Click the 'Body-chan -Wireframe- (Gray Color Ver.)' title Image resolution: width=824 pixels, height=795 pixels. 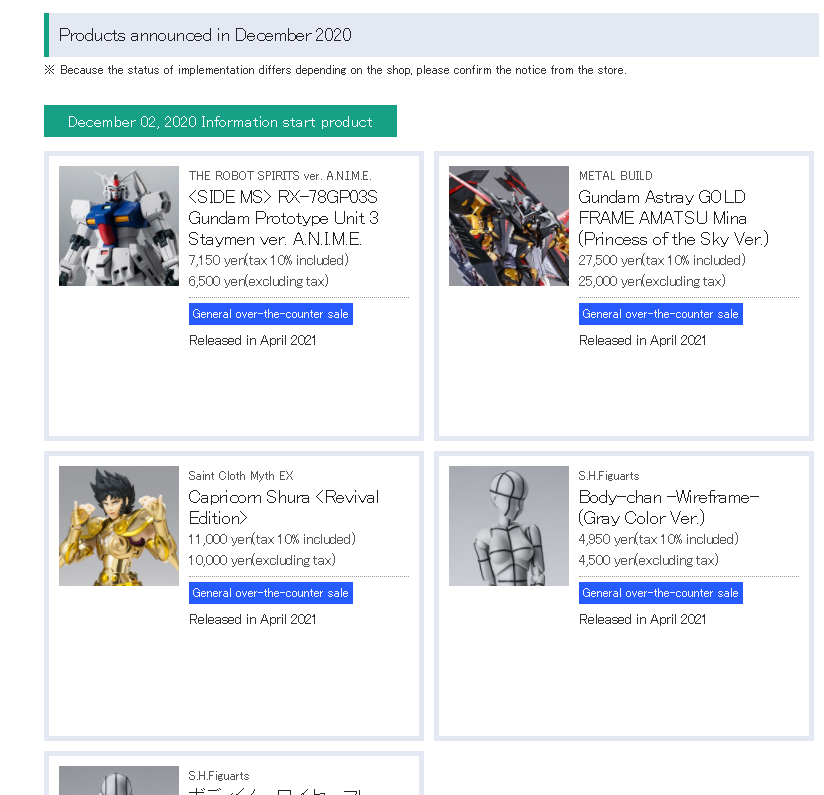click(x=668, y=508)
